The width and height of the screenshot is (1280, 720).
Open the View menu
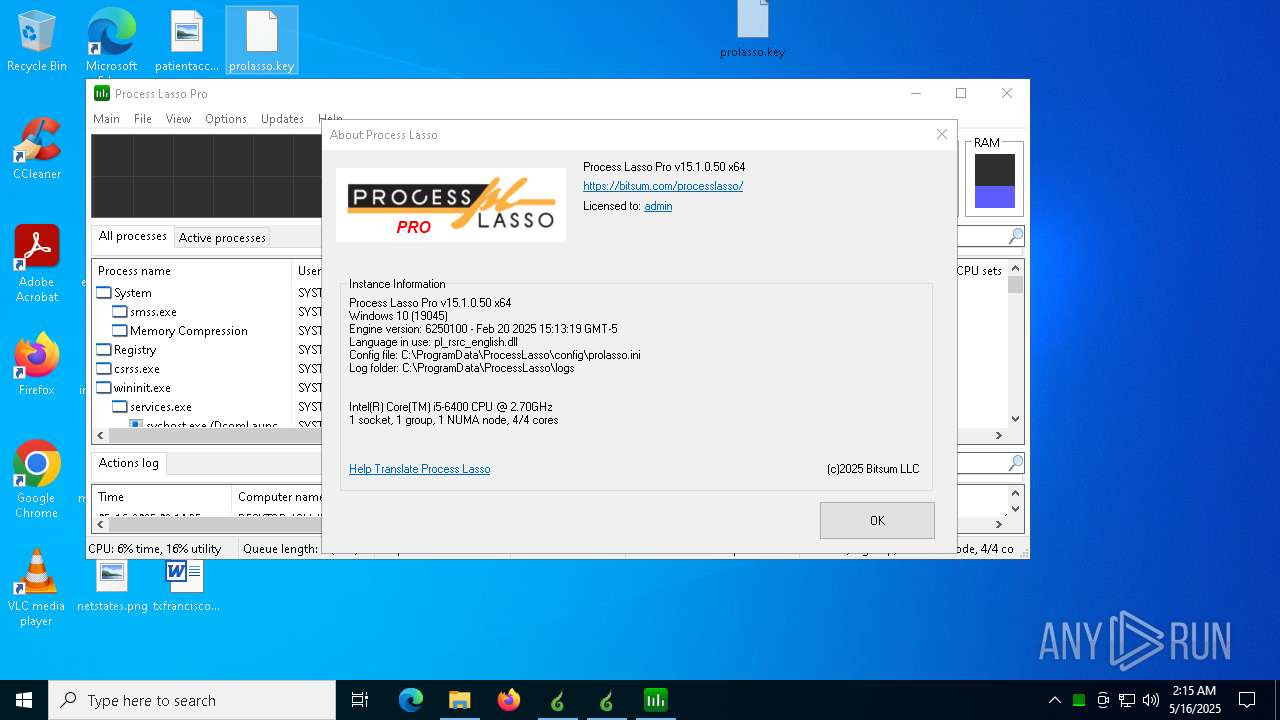pyautogui.click(x=178, y=119)
